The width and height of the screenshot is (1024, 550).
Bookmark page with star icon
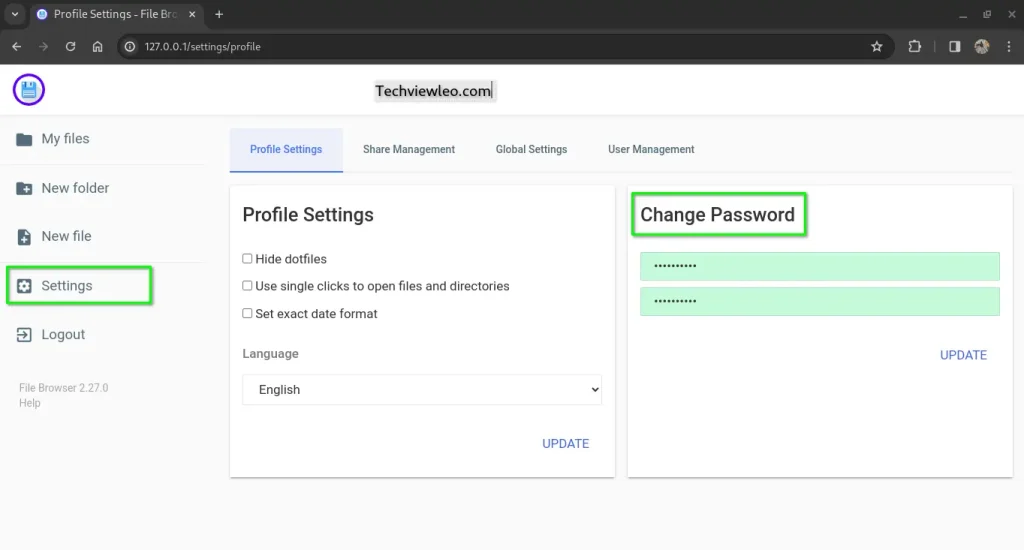(877, 46)
